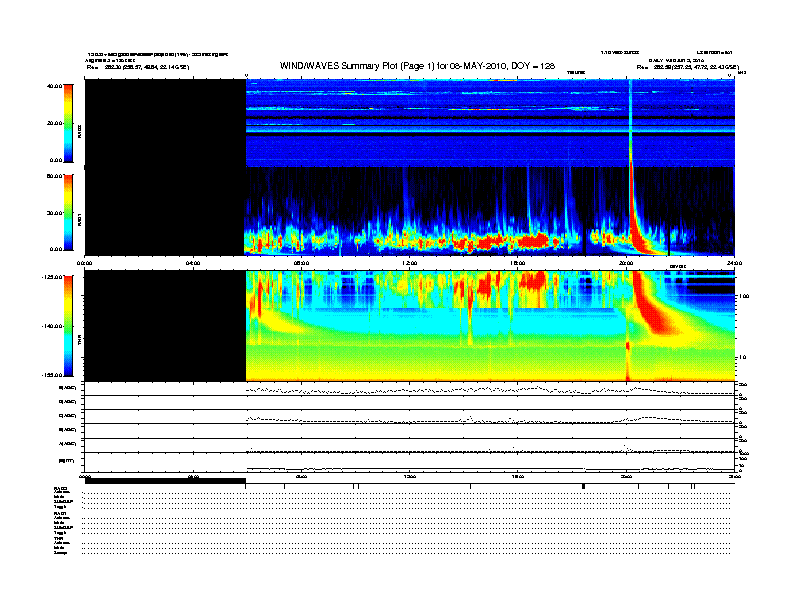Click the black data gap in the TNR panel
This screenshot has width=792, height=612.
pyautogui.click(x=165, y=326)
